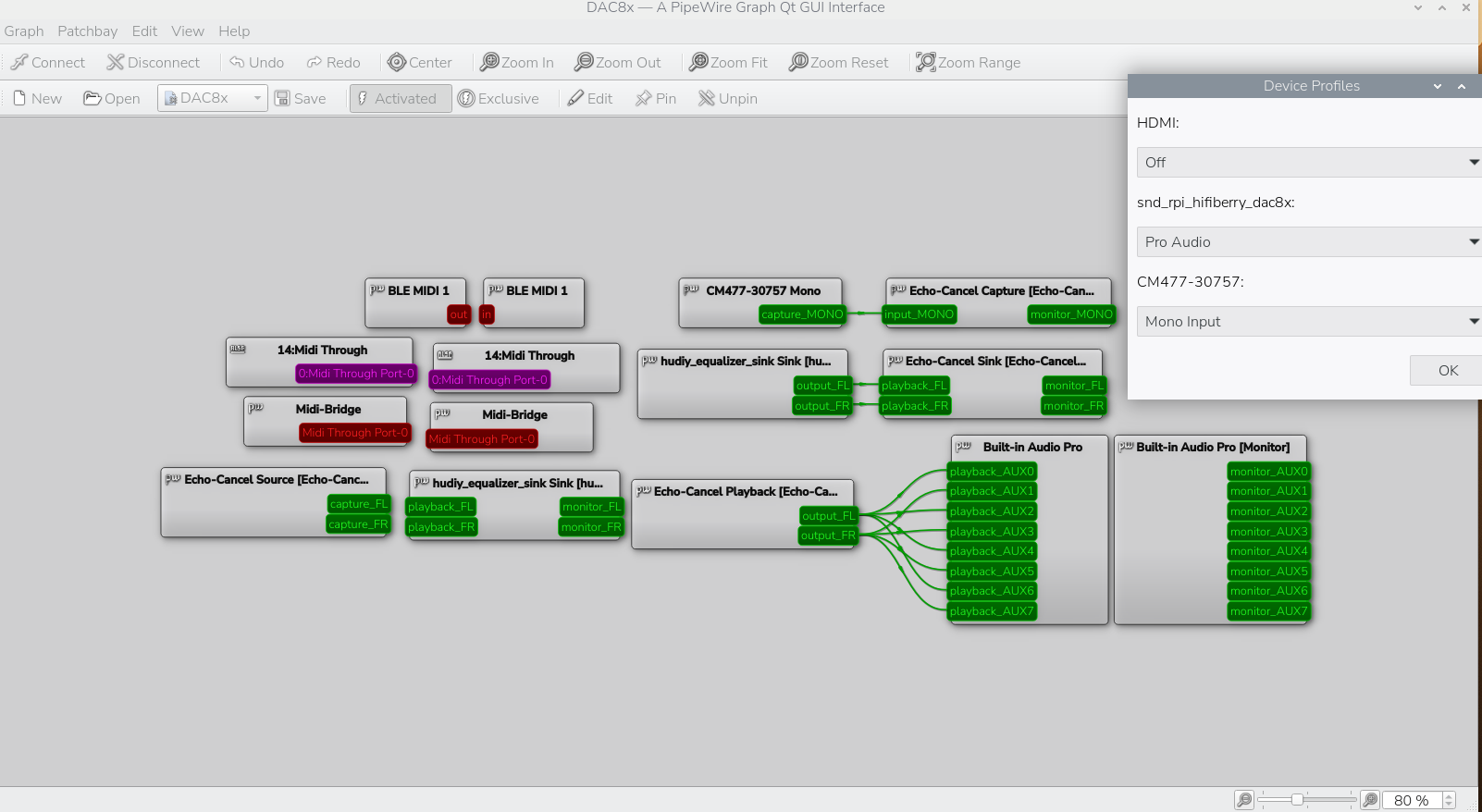
Task: Click the Zoom In magnifier icon
Action: pyautogui.click(x=489, y=63)
